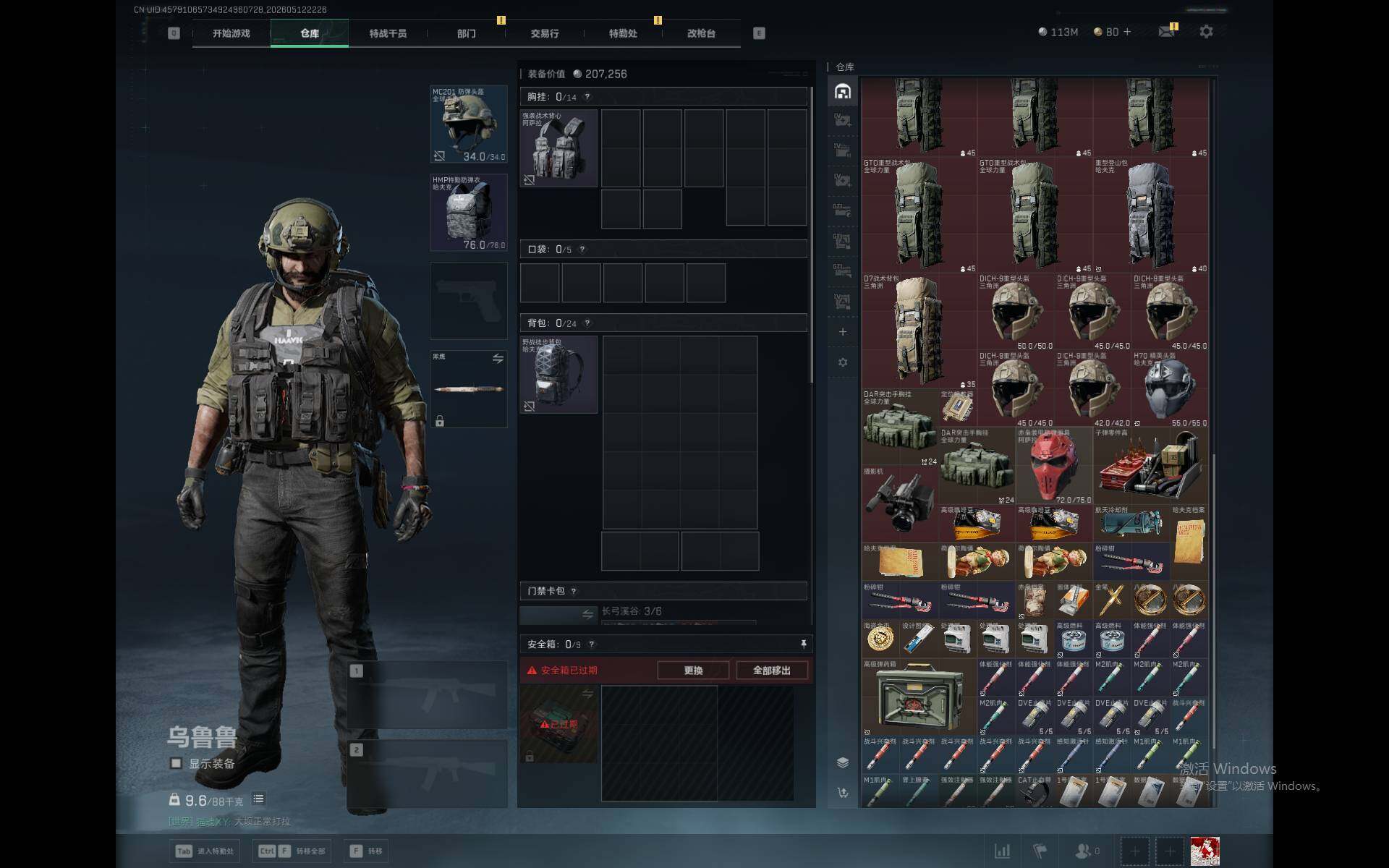Screen dimensions: 1389x868
Task: Select the 海盗金币 gold coin item
Action: [x=880, y=639]
